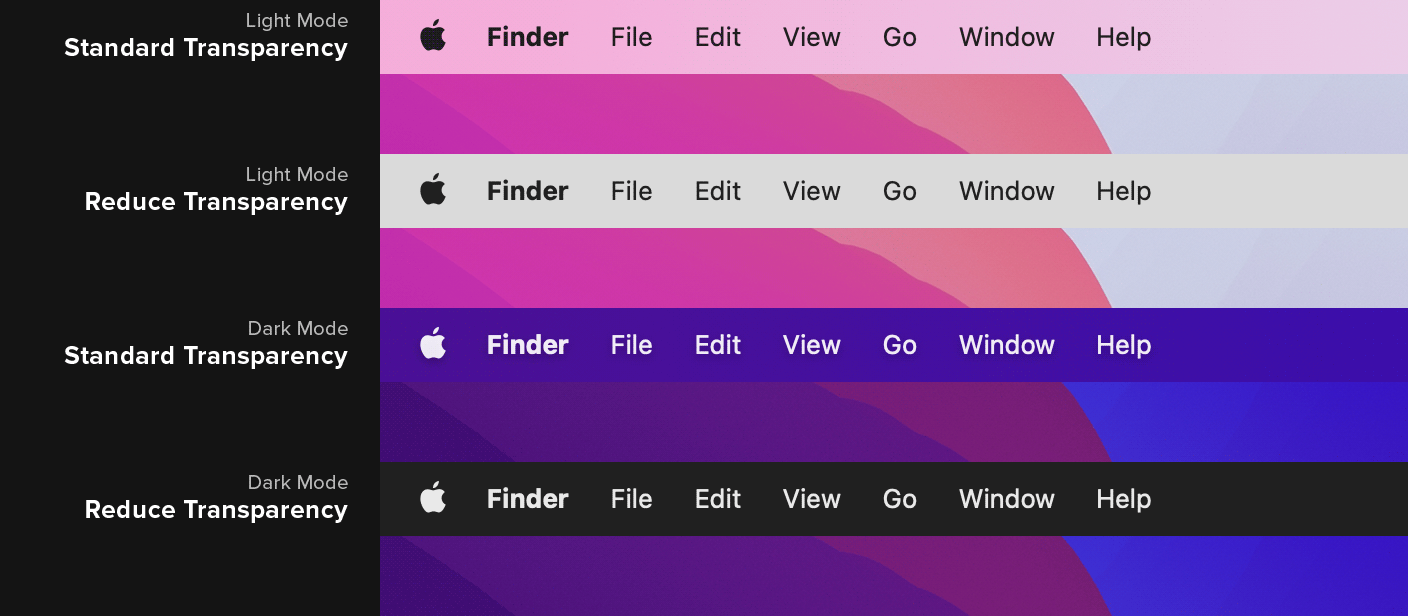The height and width of the screenshot is (616, 1408).
Task: Click the 'Light Mode' caption above Reduce Transparency
Action: pyautogui.click(x=297, y=174)
